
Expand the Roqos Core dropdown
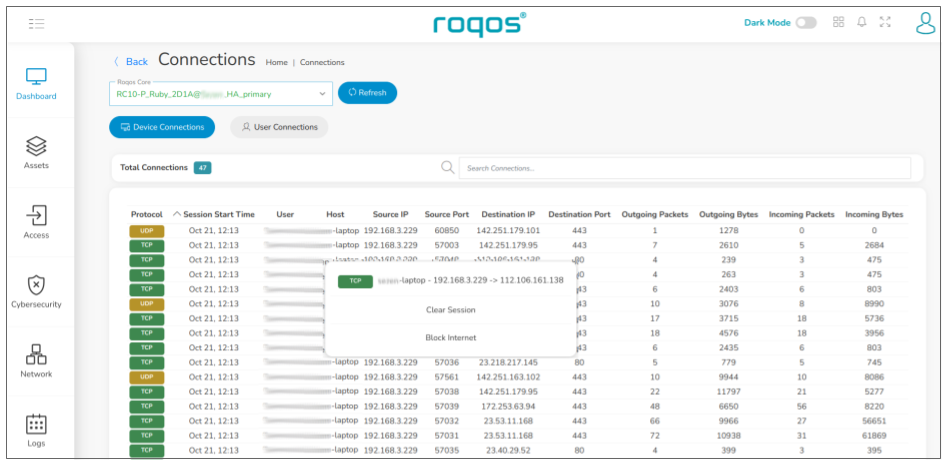(x=322, y=94)
